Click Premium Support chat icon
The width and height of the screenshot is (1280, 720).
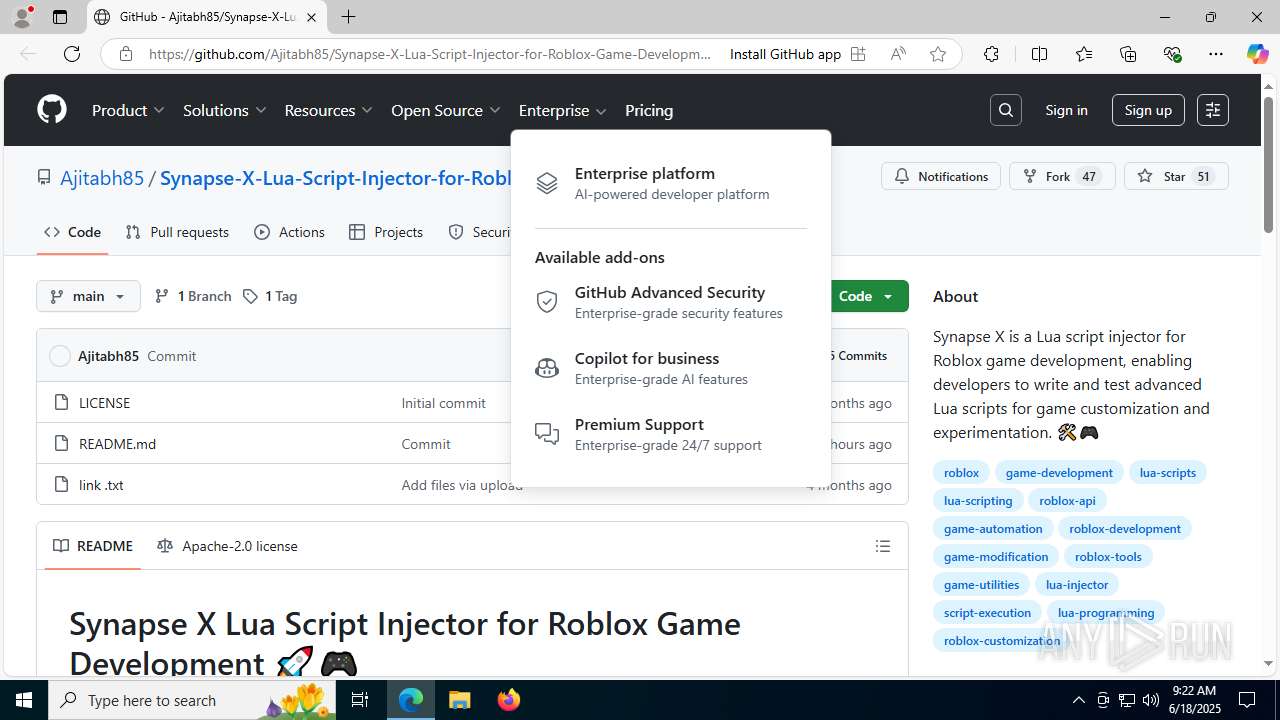546,434
